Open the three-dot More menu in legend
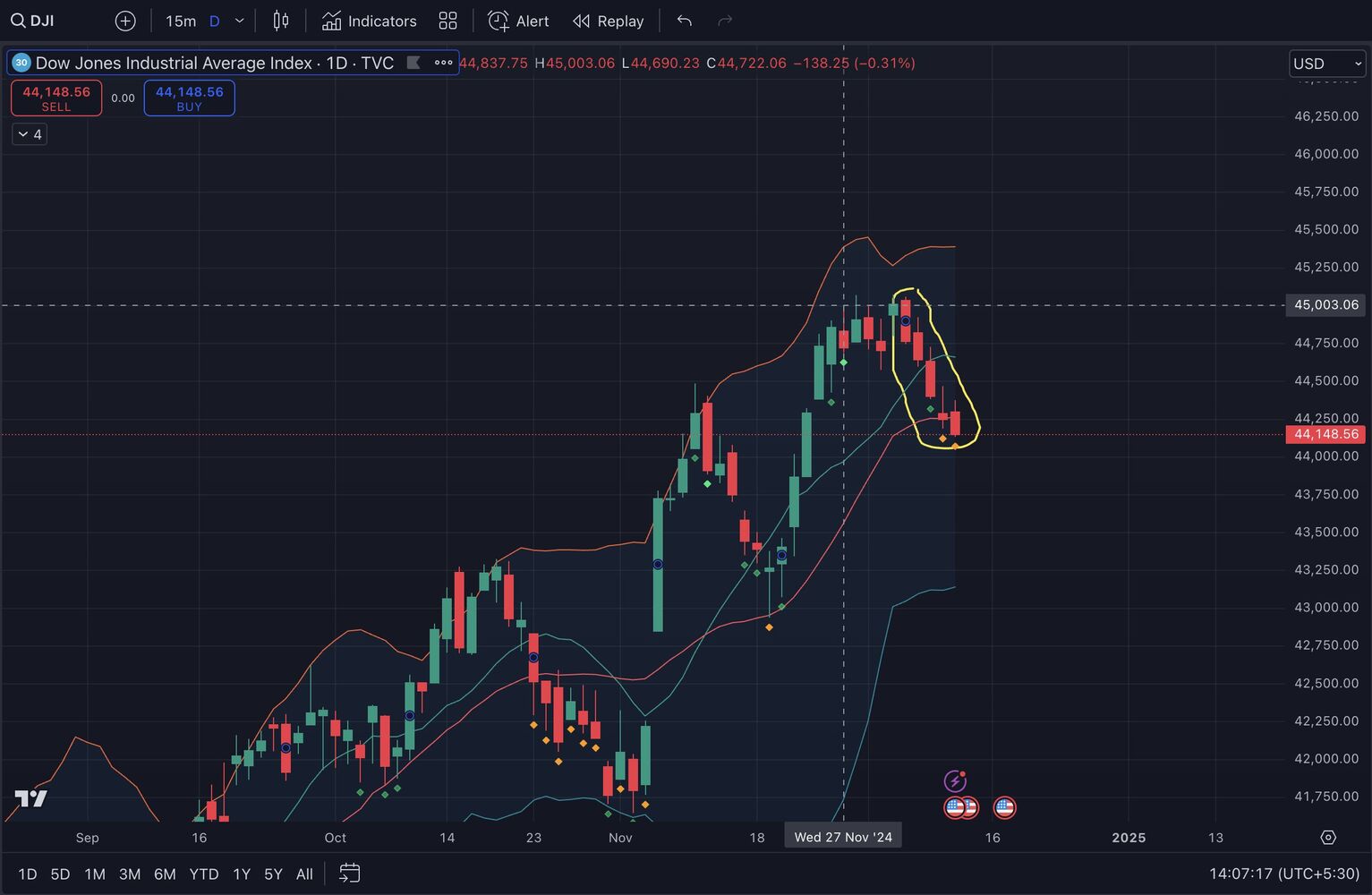Viewport: 1372px width, 895px height. pyautogui.click(x=443, y=63)
